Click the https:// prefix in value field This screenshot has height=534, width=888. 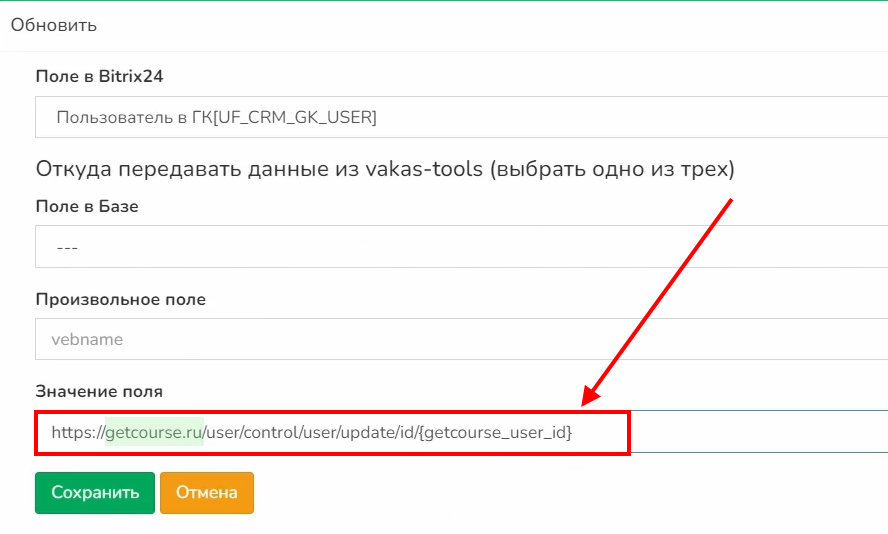(x=78, y=433)
